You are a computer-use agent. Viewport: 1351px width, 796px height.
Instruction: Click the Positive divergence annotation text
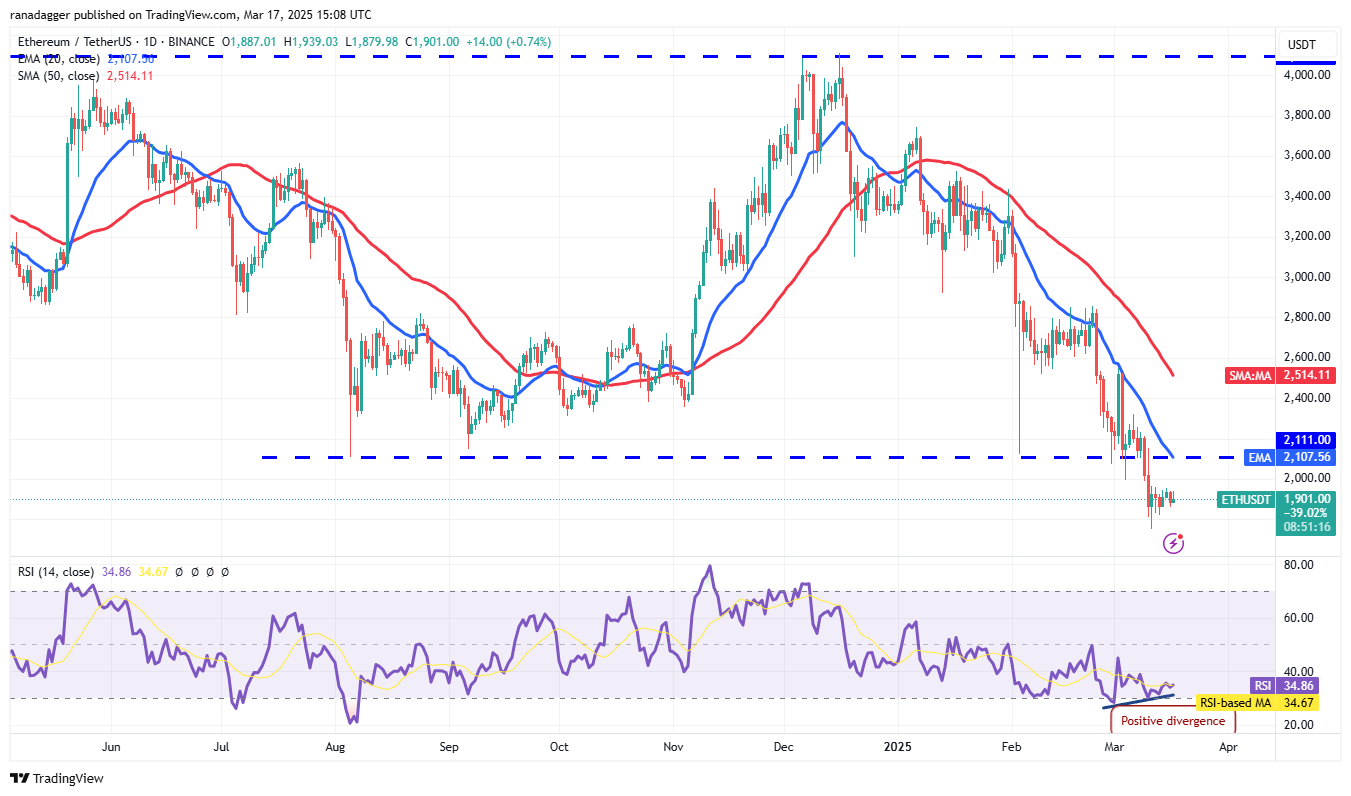(x=1171, y=720)
